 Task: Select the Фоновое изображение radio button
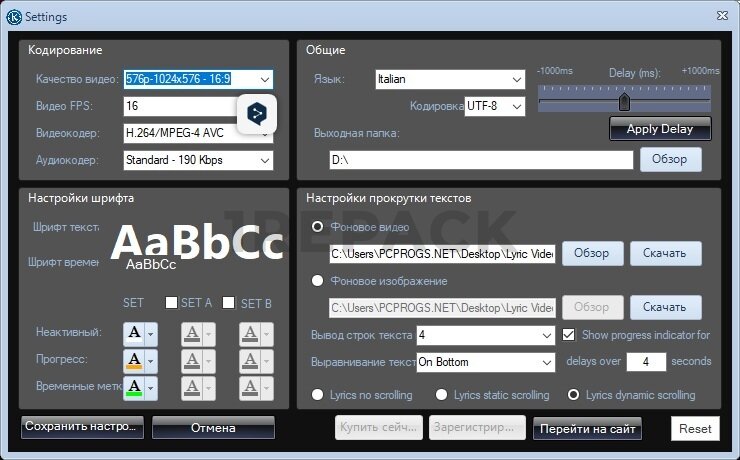318,281
